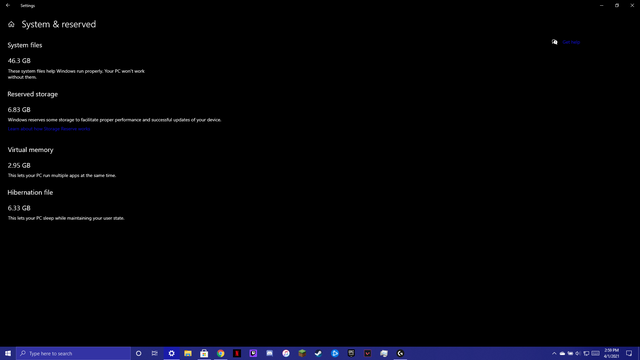Click the Get help chat bubble icon
The height and width of the screenshot is (360, 640).
click(x=554, y=42)
